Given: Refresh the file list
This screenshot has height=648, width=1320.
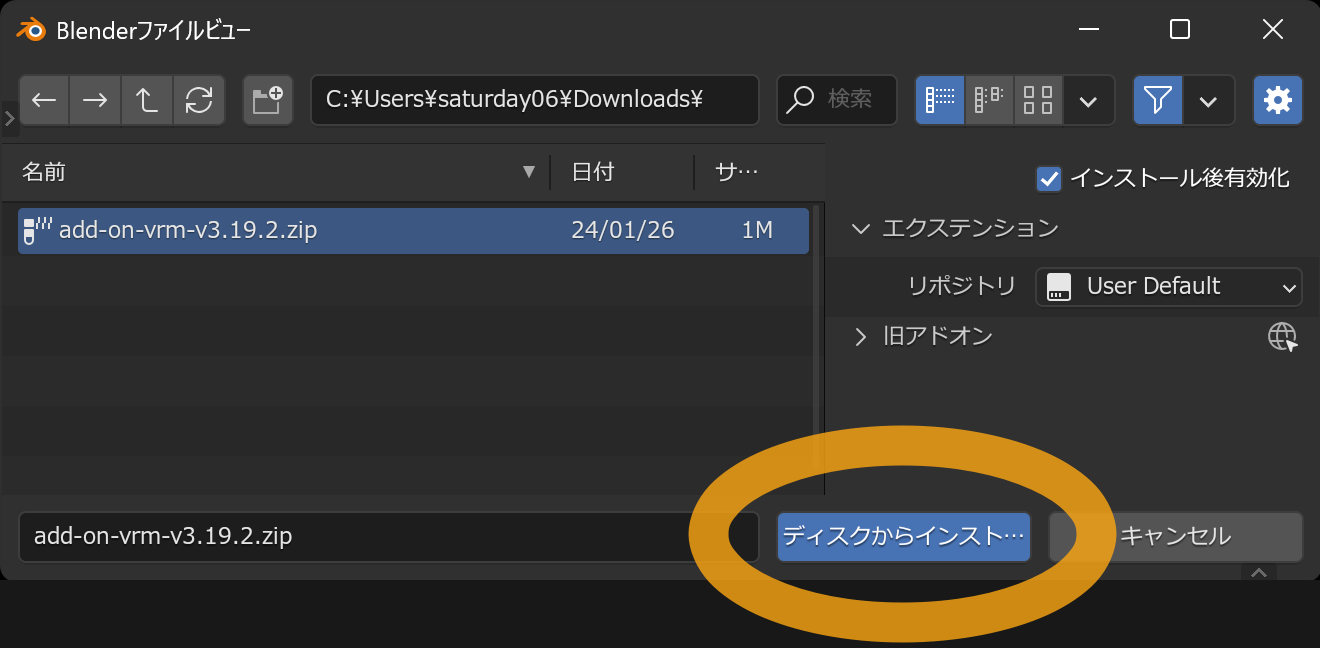Looking at the screenshot, I should coord(199,100).
